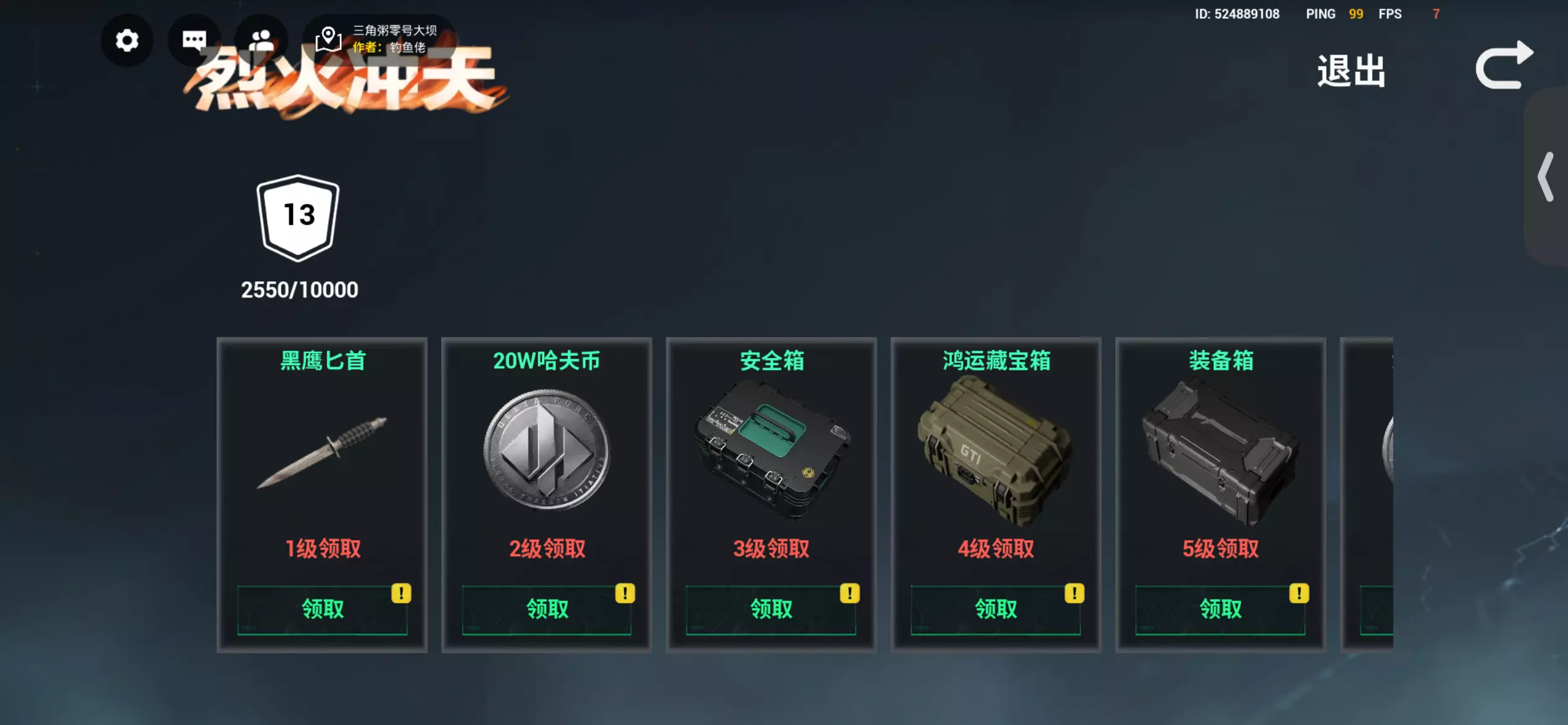
Task: Click the 2550/10000 experience progress text
Action: (x=299, y=290)
